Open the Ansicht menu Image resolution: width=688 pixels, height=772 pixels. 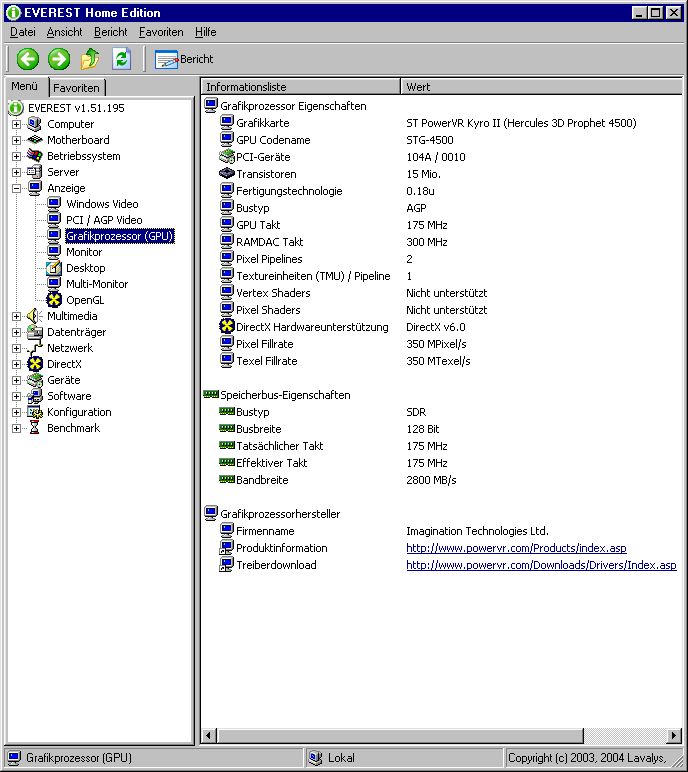65,32
